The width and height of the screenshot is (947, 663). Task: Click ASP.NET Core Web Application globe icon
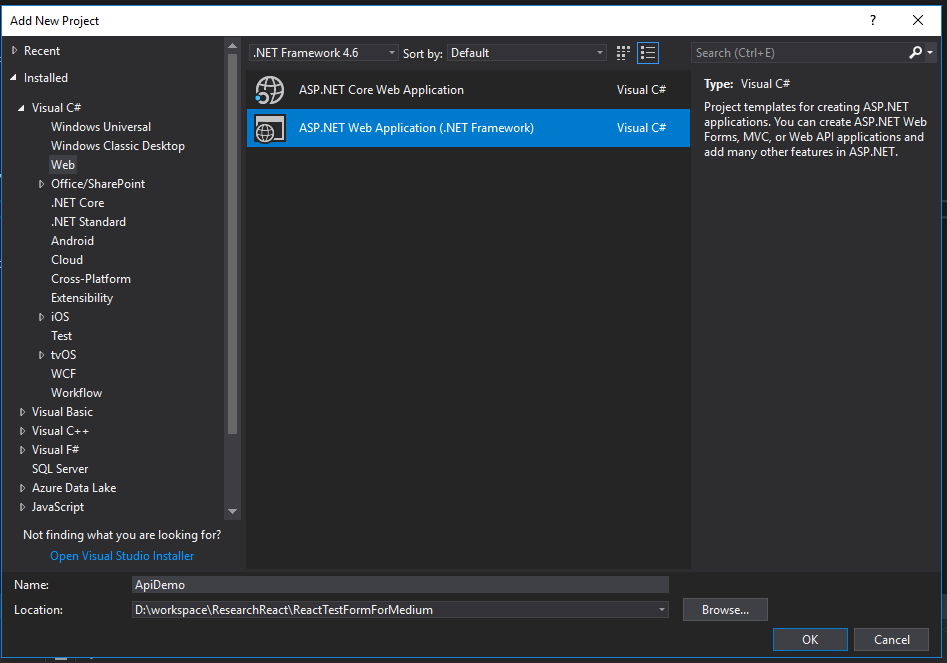coord(269,90)
